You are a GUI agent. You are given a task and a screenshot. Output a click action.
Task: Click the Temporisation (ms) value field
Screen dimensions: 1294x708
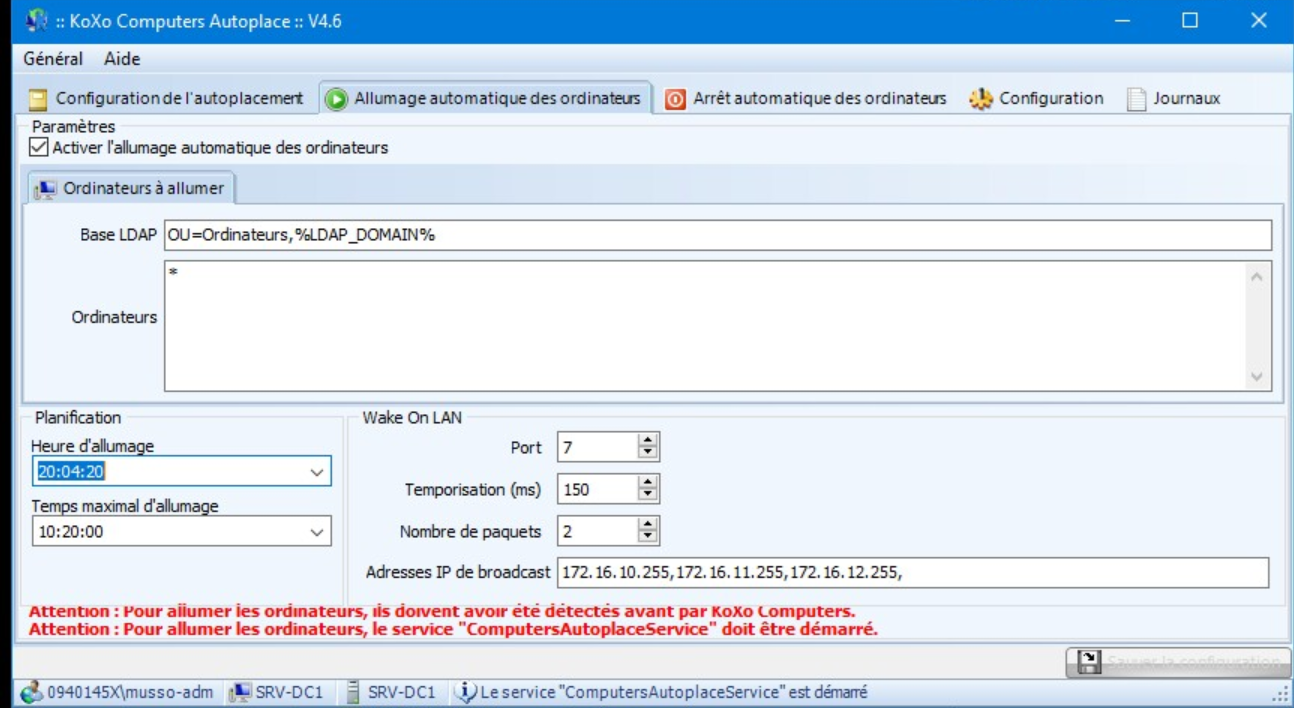click(x=598, y=490)
